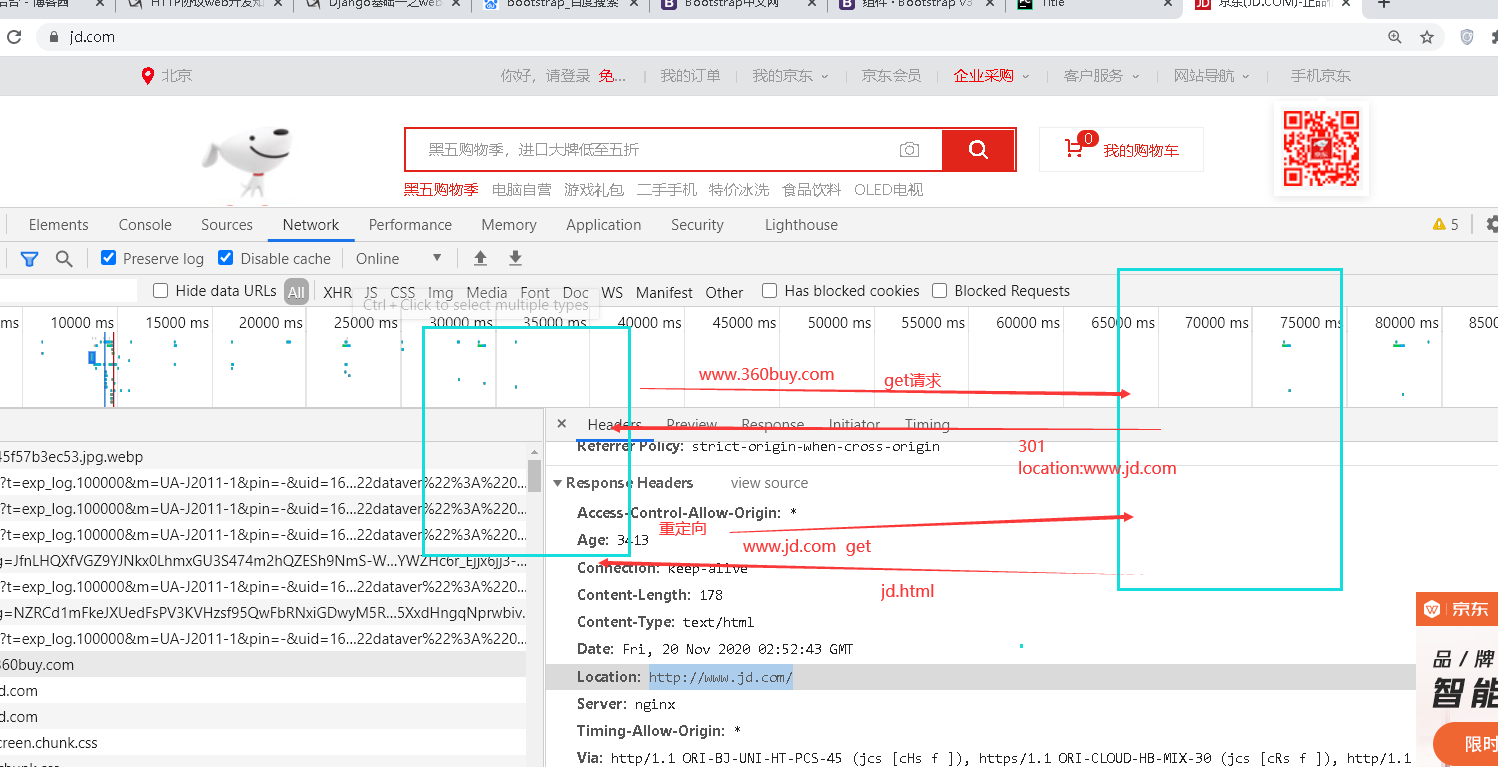Click the red location pin for 北京

point(148,76)
